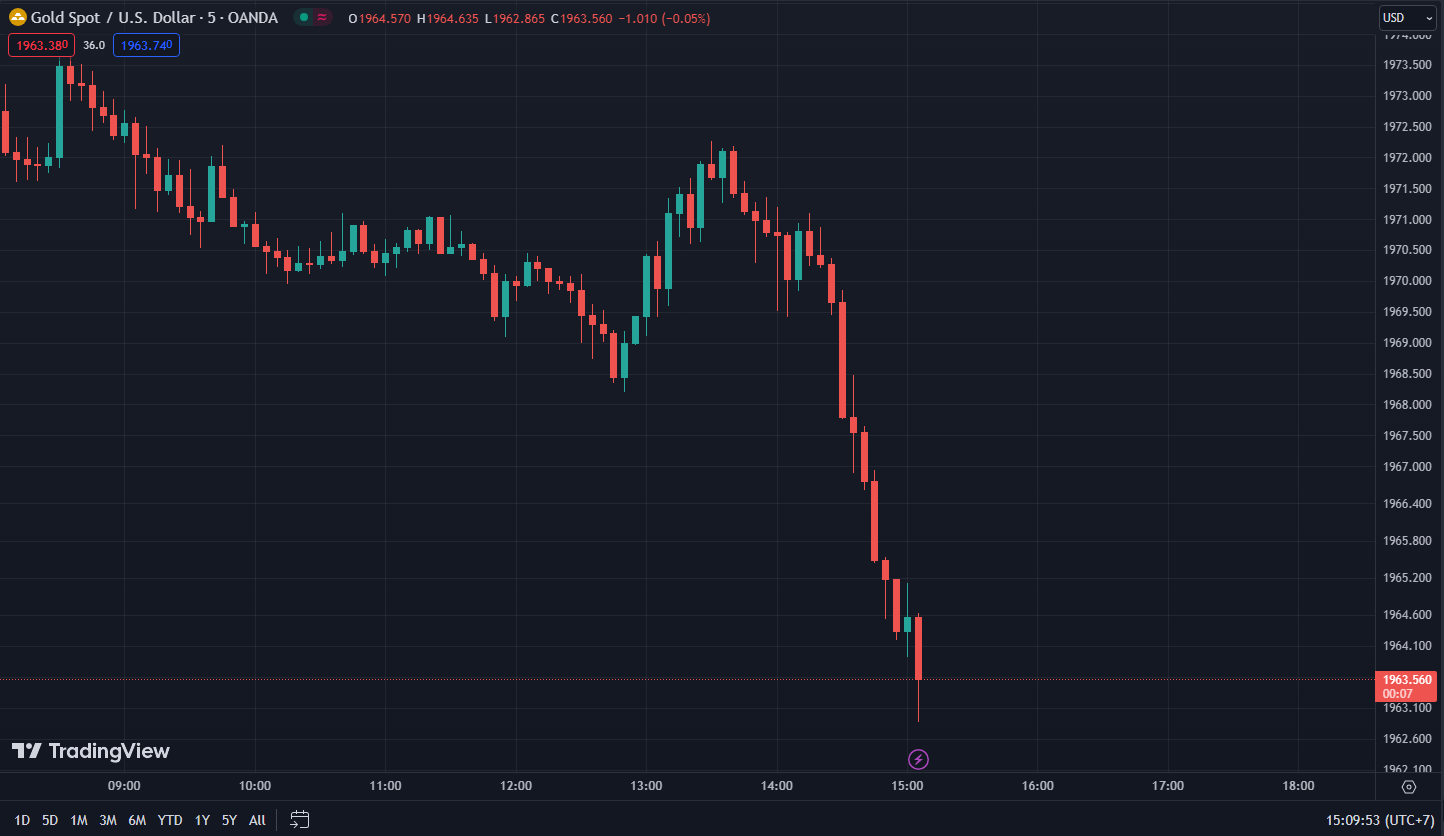Select the 1D time range

[22, 820]
